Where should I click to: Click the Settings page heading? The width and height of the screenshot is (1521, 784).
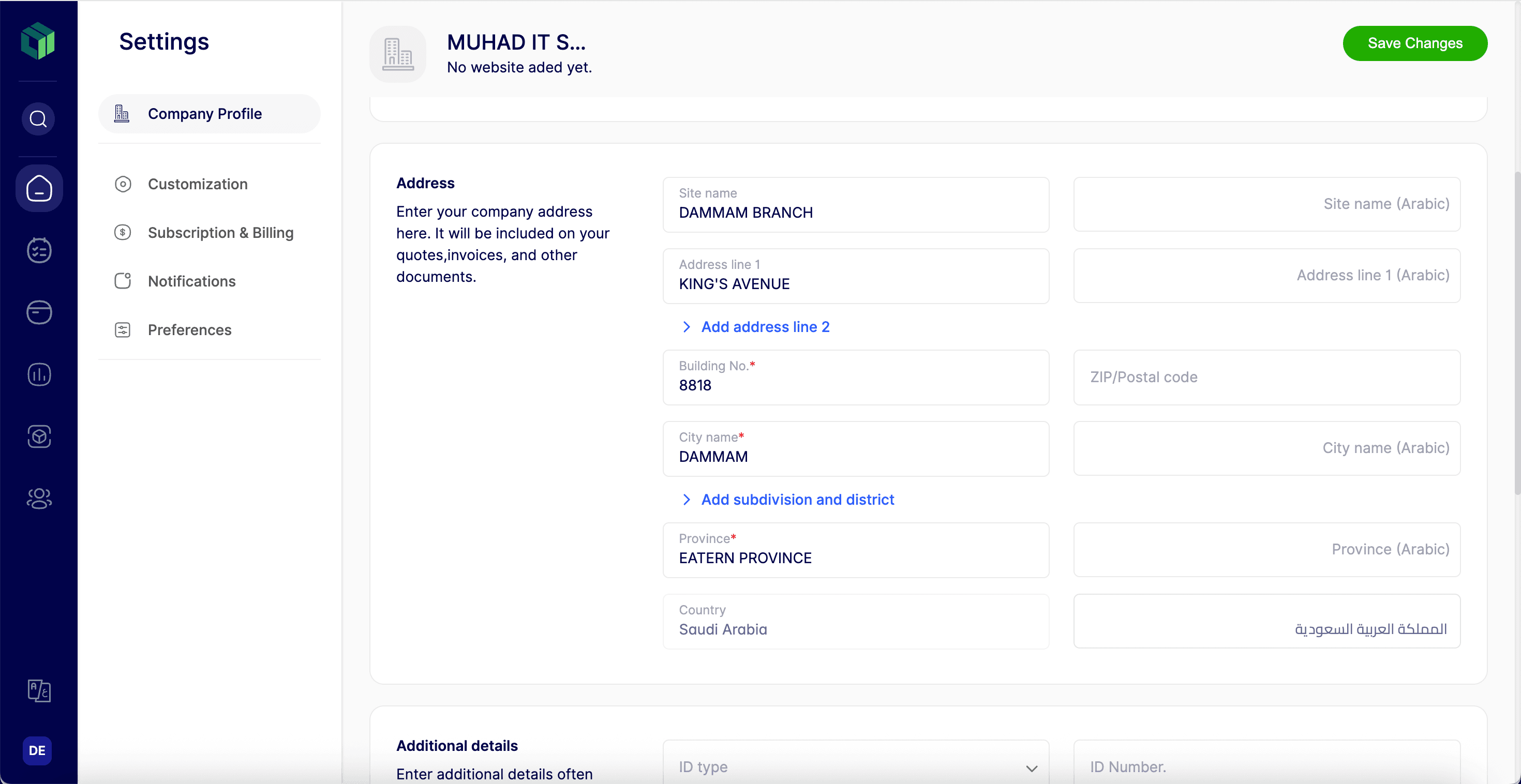coord(164,41)
